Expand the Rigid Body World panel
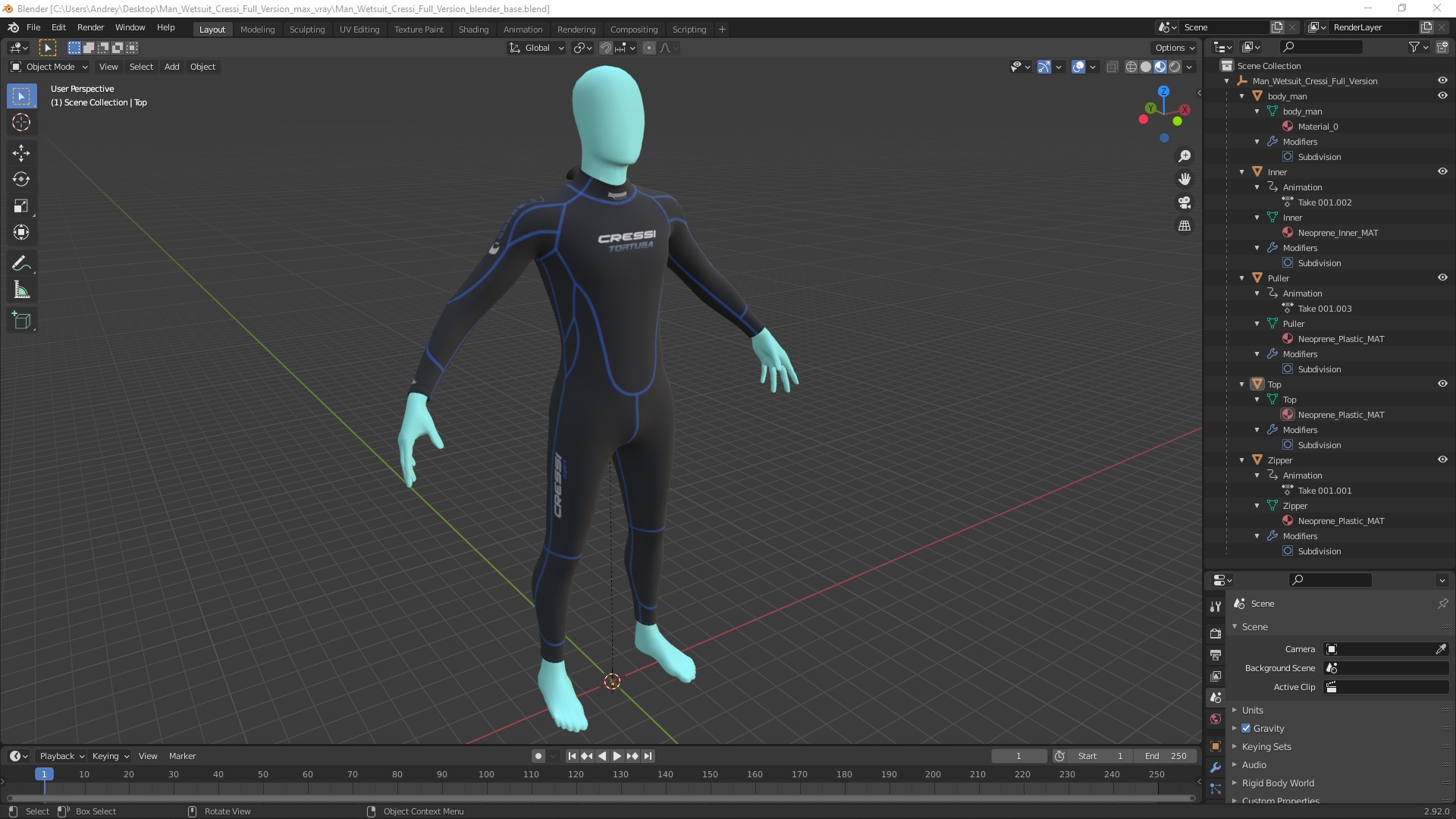 1278,783
